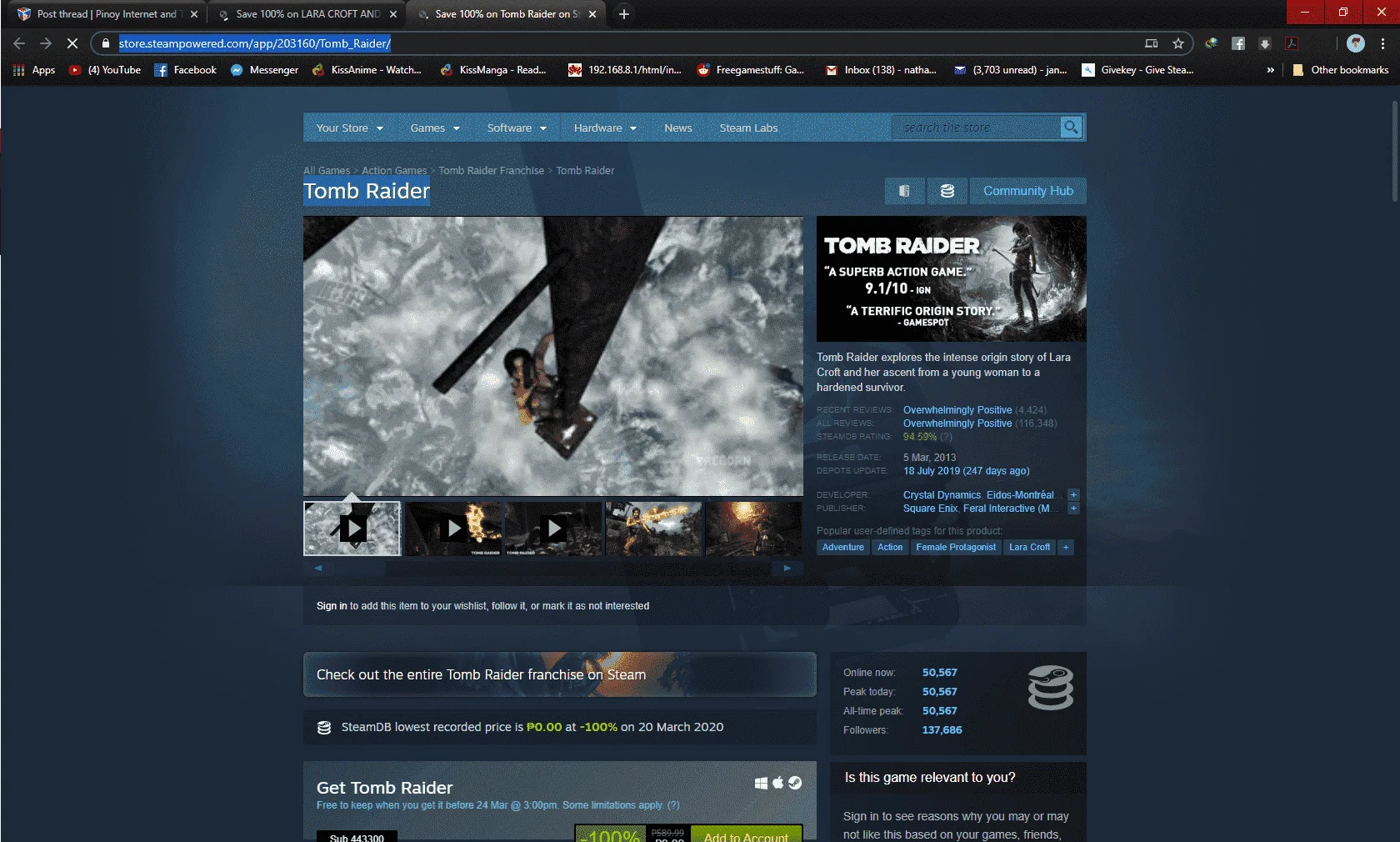Click the plus button after Lara Croft tag
The height and width of the screenshot is (842, 1400).
tap(1066, 548)
